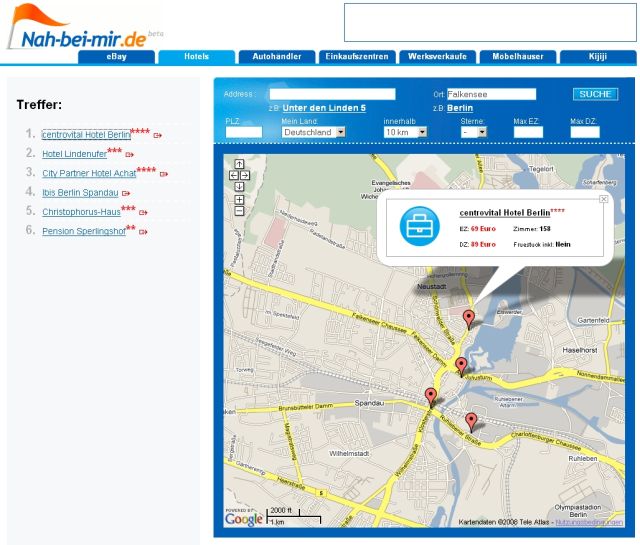Open the Kijiji tab
The width and height of the screenshot is (640, 545).
pyautogui.click(x=598, y=57)
